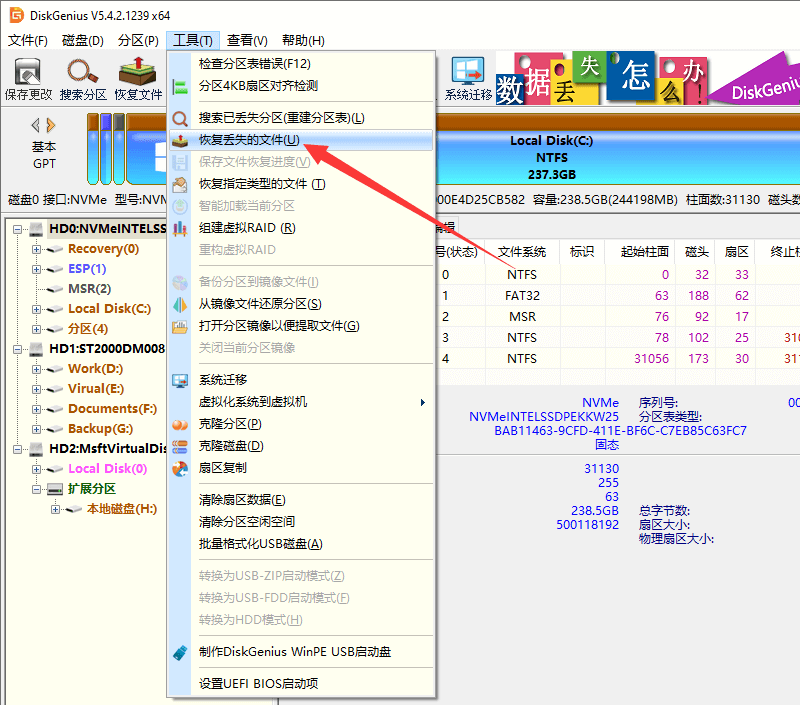This screenshot has width=800, height=705.
Task: Click the 文件系统 column header
Action: (x=521, y=251)
